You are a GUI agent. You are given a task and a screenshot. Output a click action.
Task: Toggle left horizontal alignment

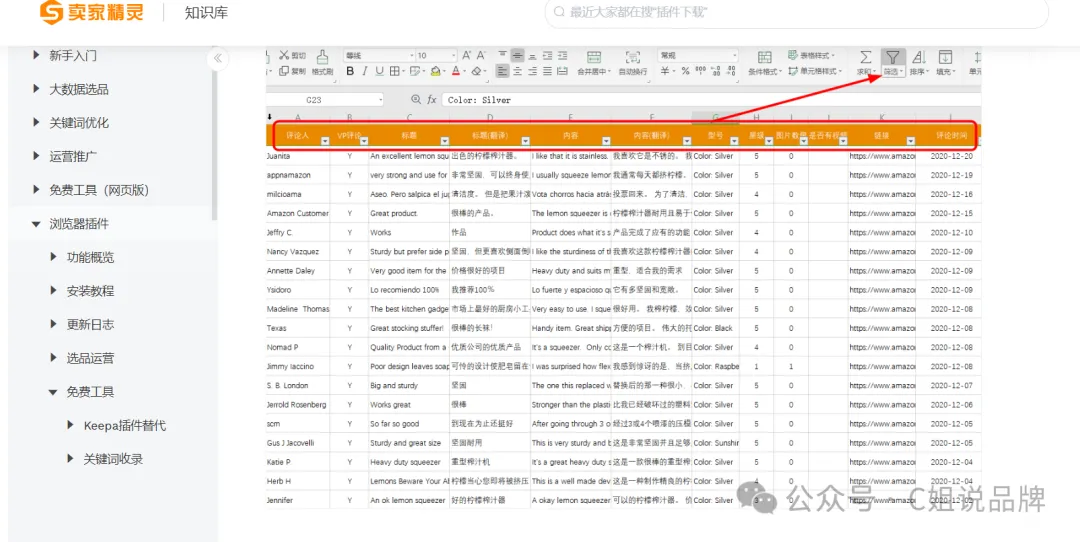(502, 71)
